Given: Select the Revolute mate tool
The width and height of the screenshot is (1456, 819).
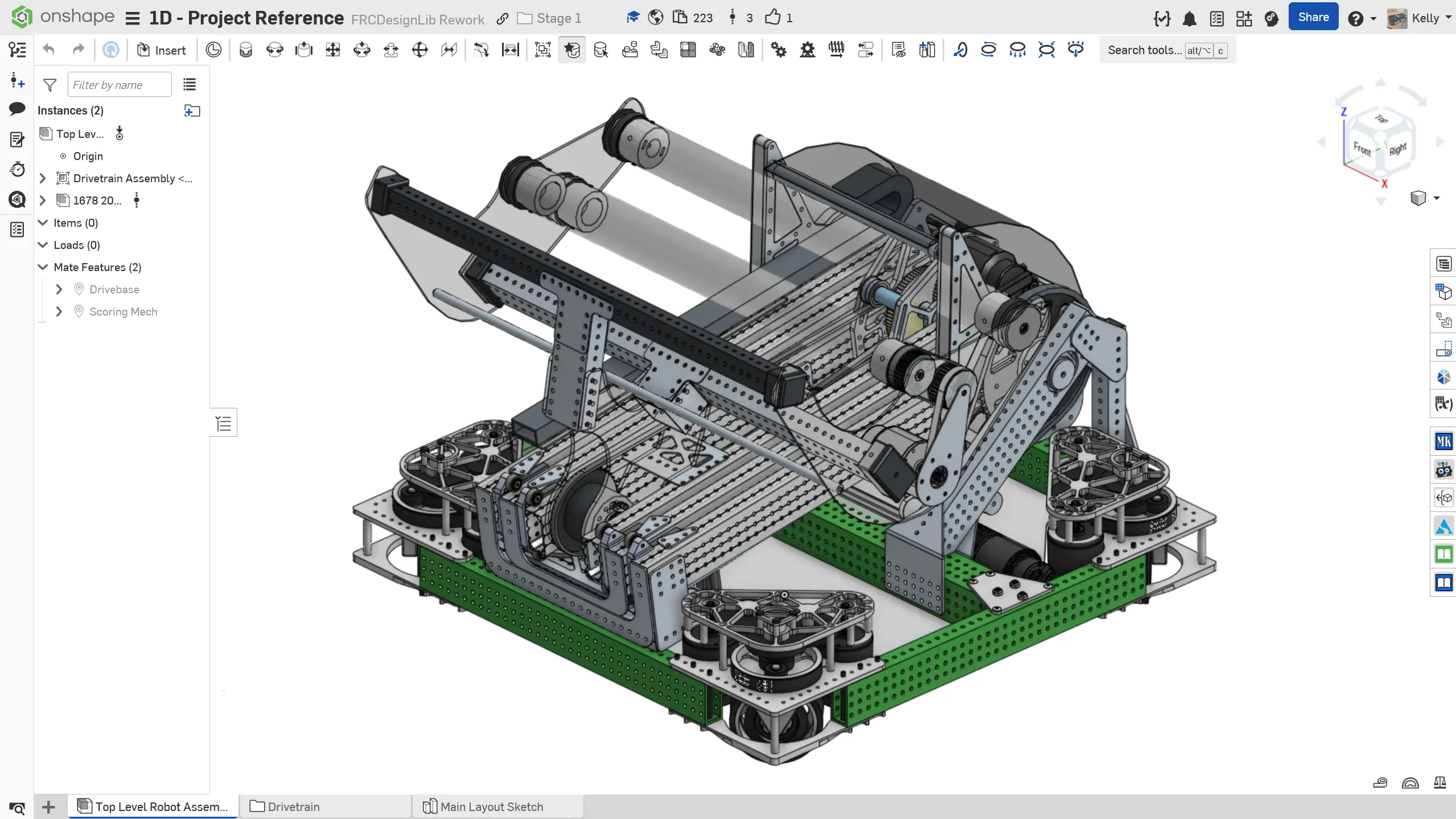Looking at the screenshot, I should [x=274, y=50].
